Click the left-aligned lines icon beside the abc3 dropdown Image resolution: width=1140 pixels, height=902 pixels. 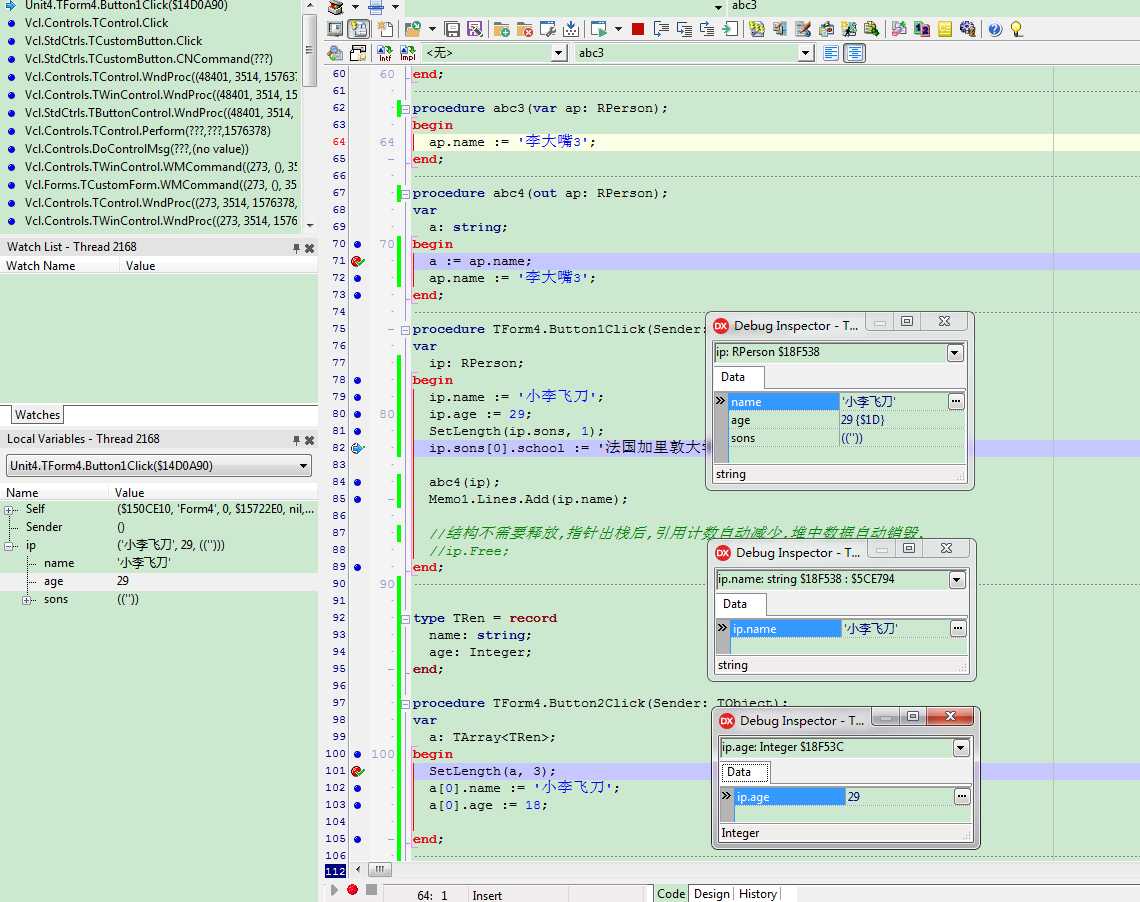point(831,53)
